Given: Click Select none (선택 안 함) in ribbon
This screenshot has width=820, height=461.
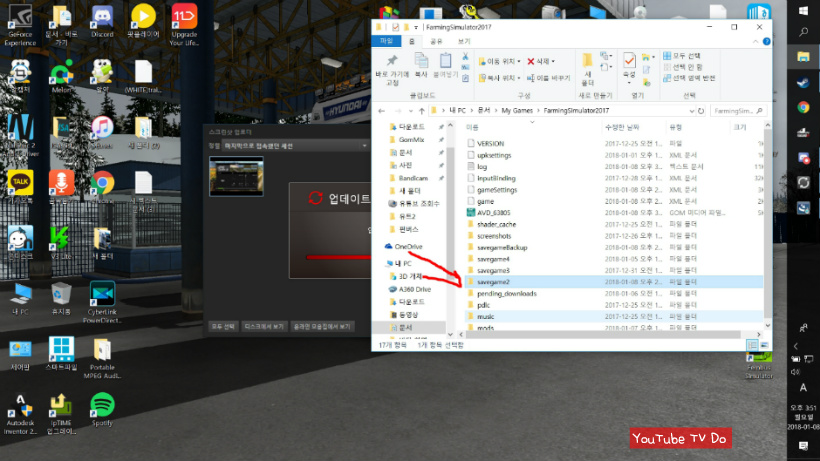Looking at the screenshot, I should 683,67.
